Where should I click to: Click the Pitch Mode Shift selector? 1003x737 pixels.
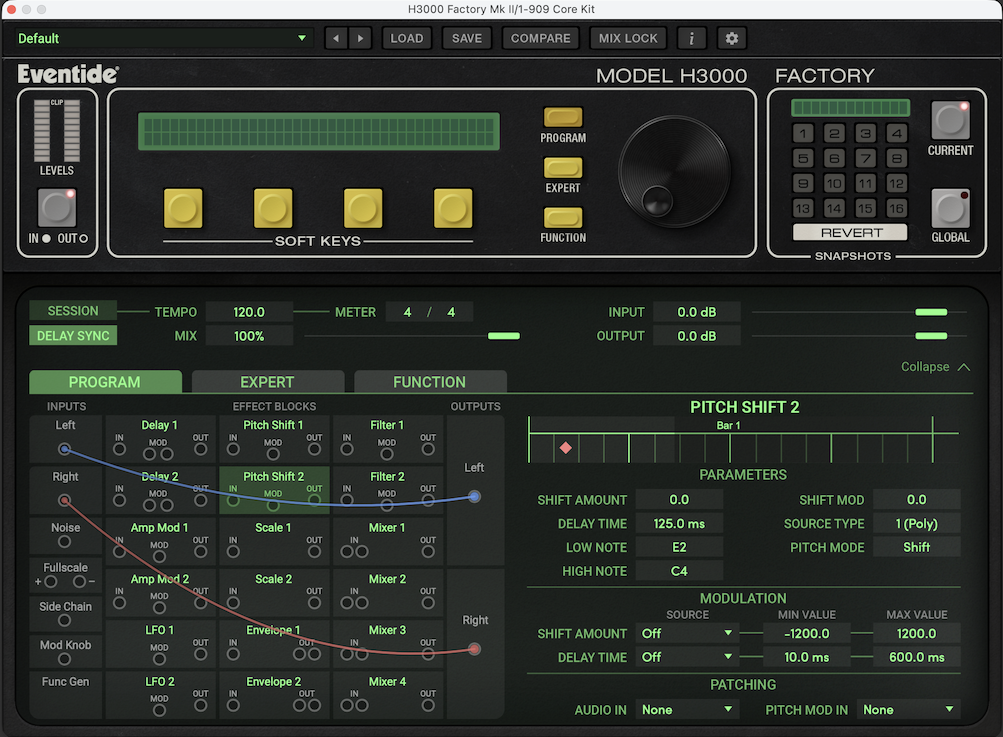click(x=917, y=548)
